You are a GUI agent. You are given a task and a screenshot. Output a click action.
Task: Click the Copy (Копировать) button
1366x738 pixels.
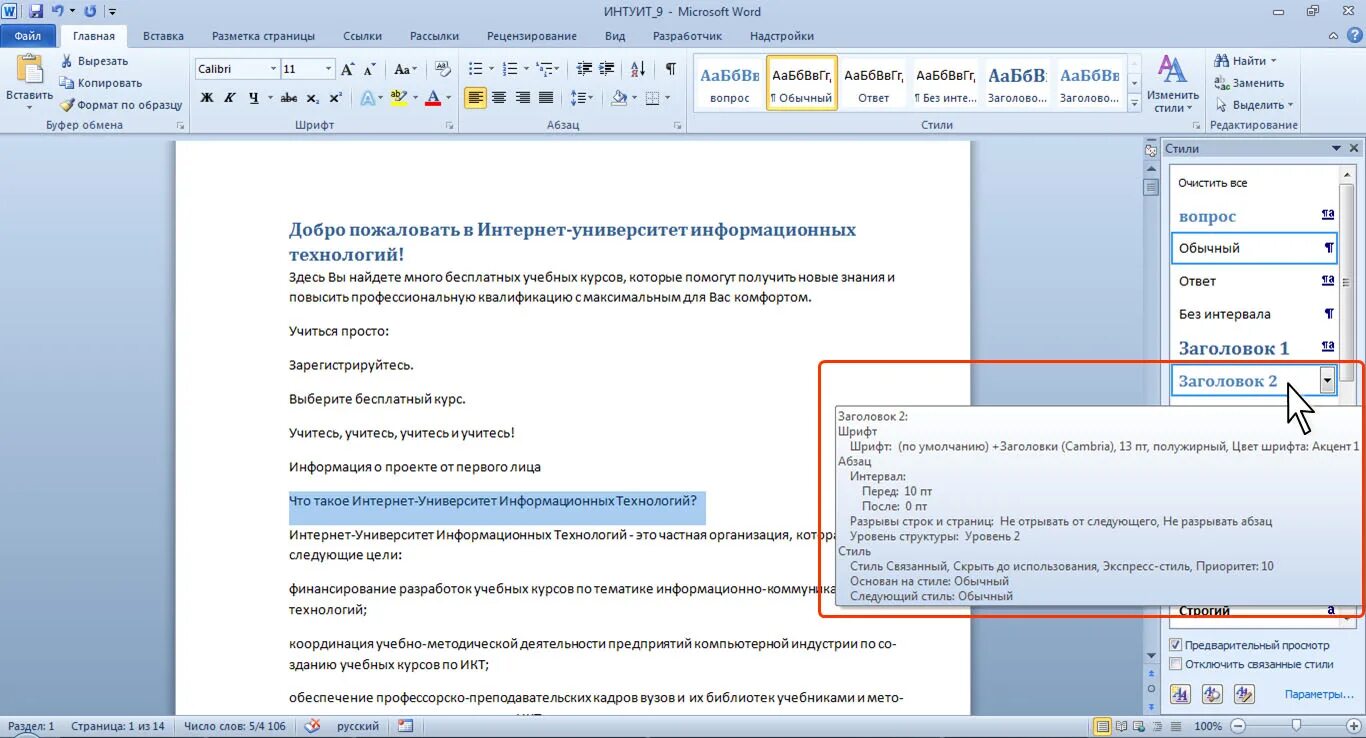coord(100,83)
